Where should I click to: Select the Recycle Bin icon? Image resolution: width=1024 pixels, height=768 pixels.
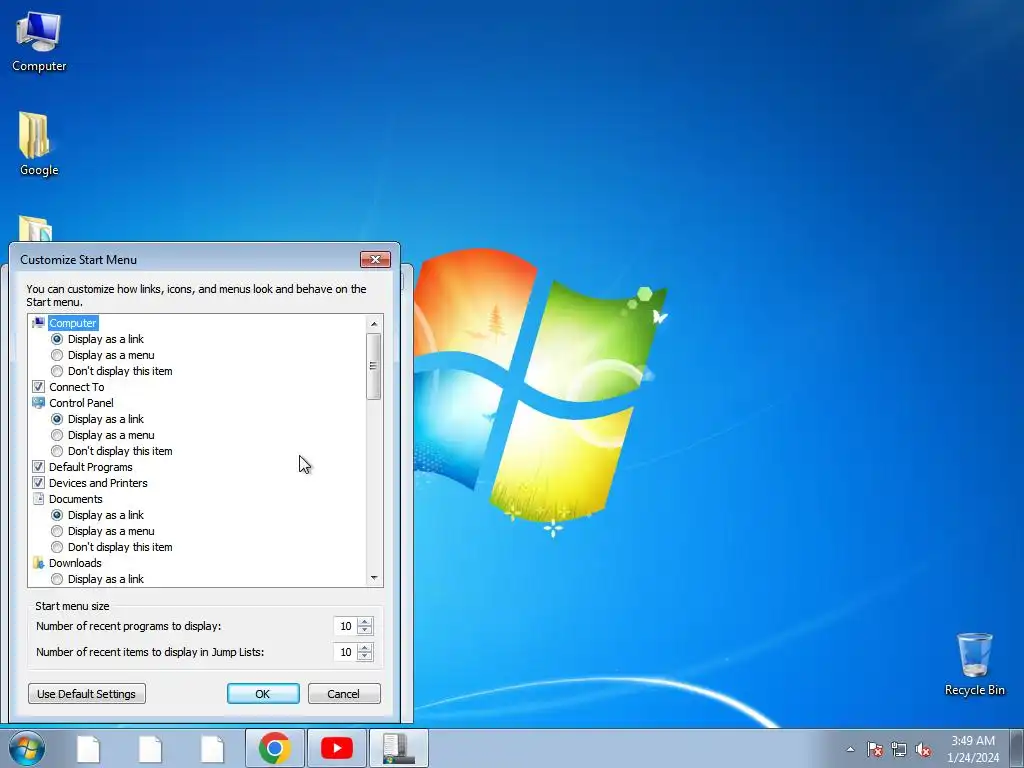coord(974,664)
